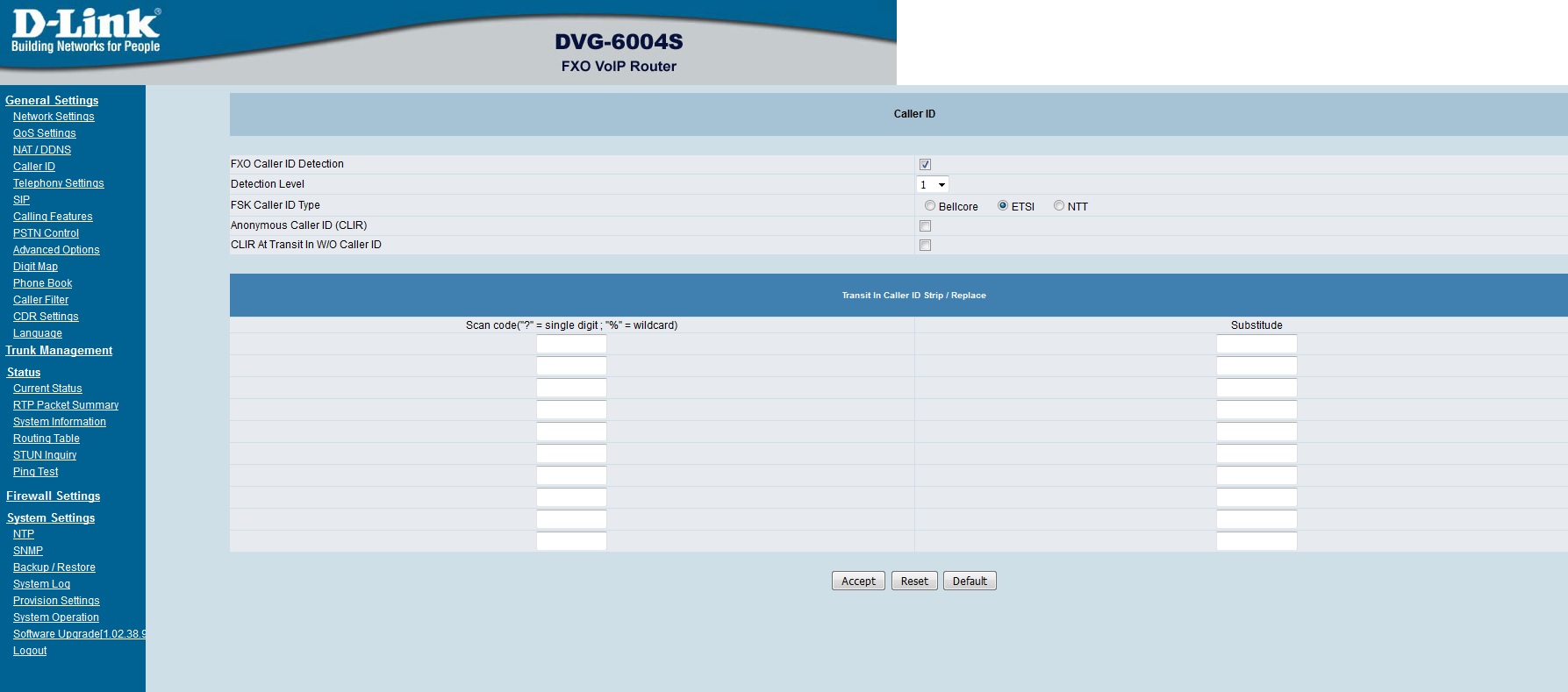The image size is (1568, 692).
Task: Open the Detection Level dropdown
Action: tap(932, 185)
